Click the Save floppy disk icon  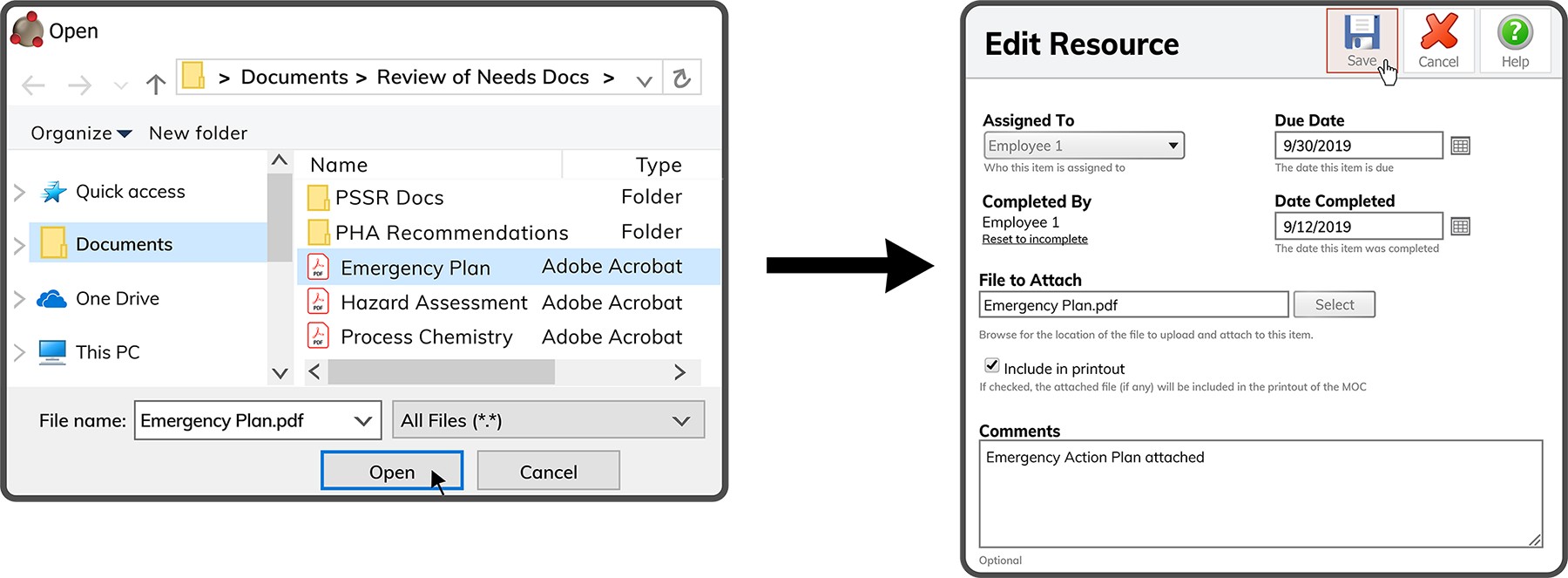pyautogui.click(x=1362, y=33)
